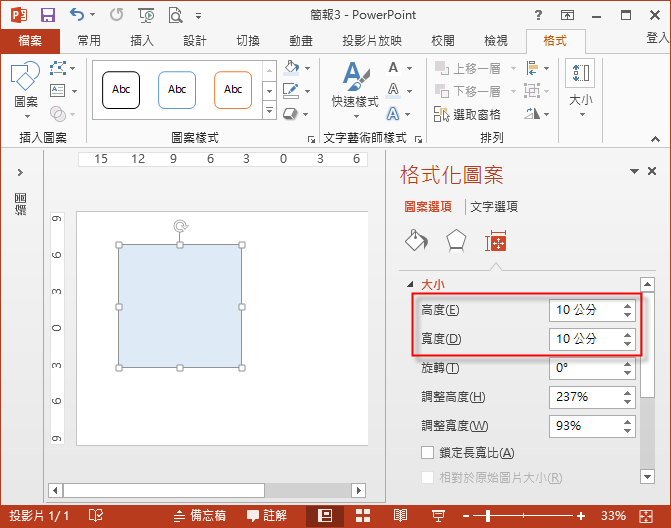Image resolution: width=671 pixels, height=528 pixels.
Task: Click the Text Box icon in Insert Shapes
Action: [x=58, y=90]
